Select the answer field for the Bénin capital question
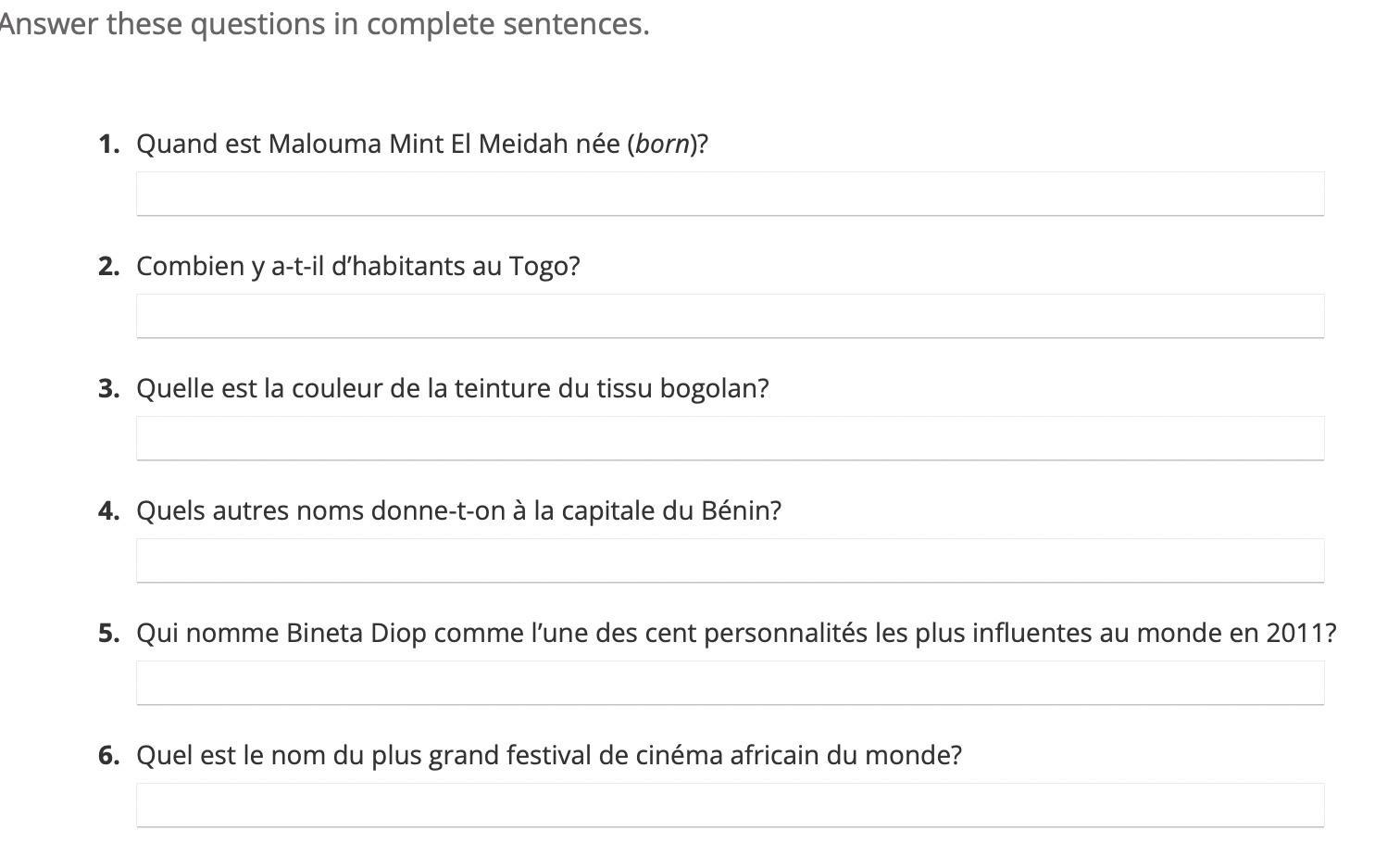 pos(730,560)
